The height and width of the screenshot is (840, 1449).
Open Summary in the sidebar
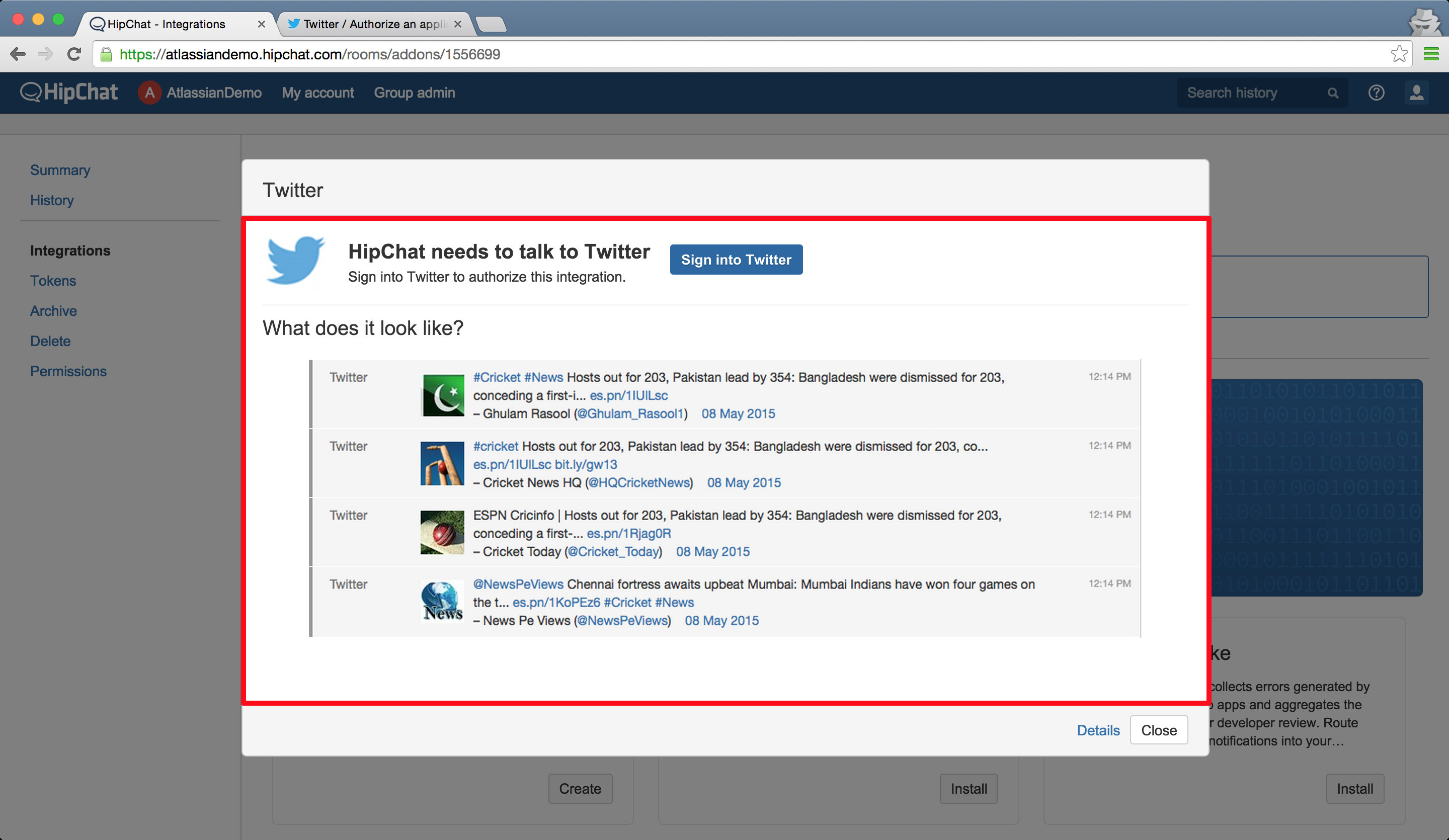[60, 170]
